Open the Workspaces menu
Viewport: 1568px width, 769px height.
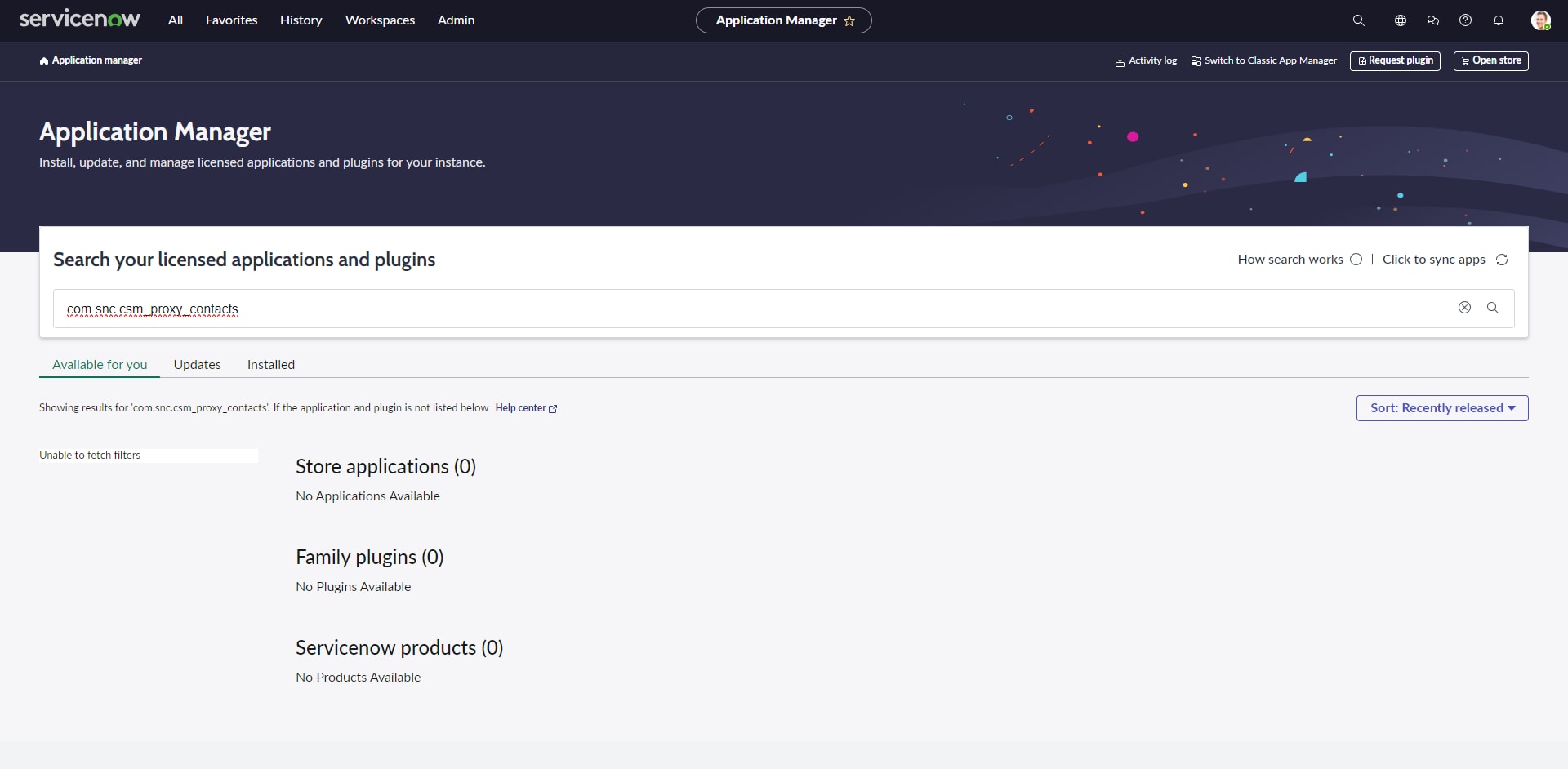click(381, 20)
